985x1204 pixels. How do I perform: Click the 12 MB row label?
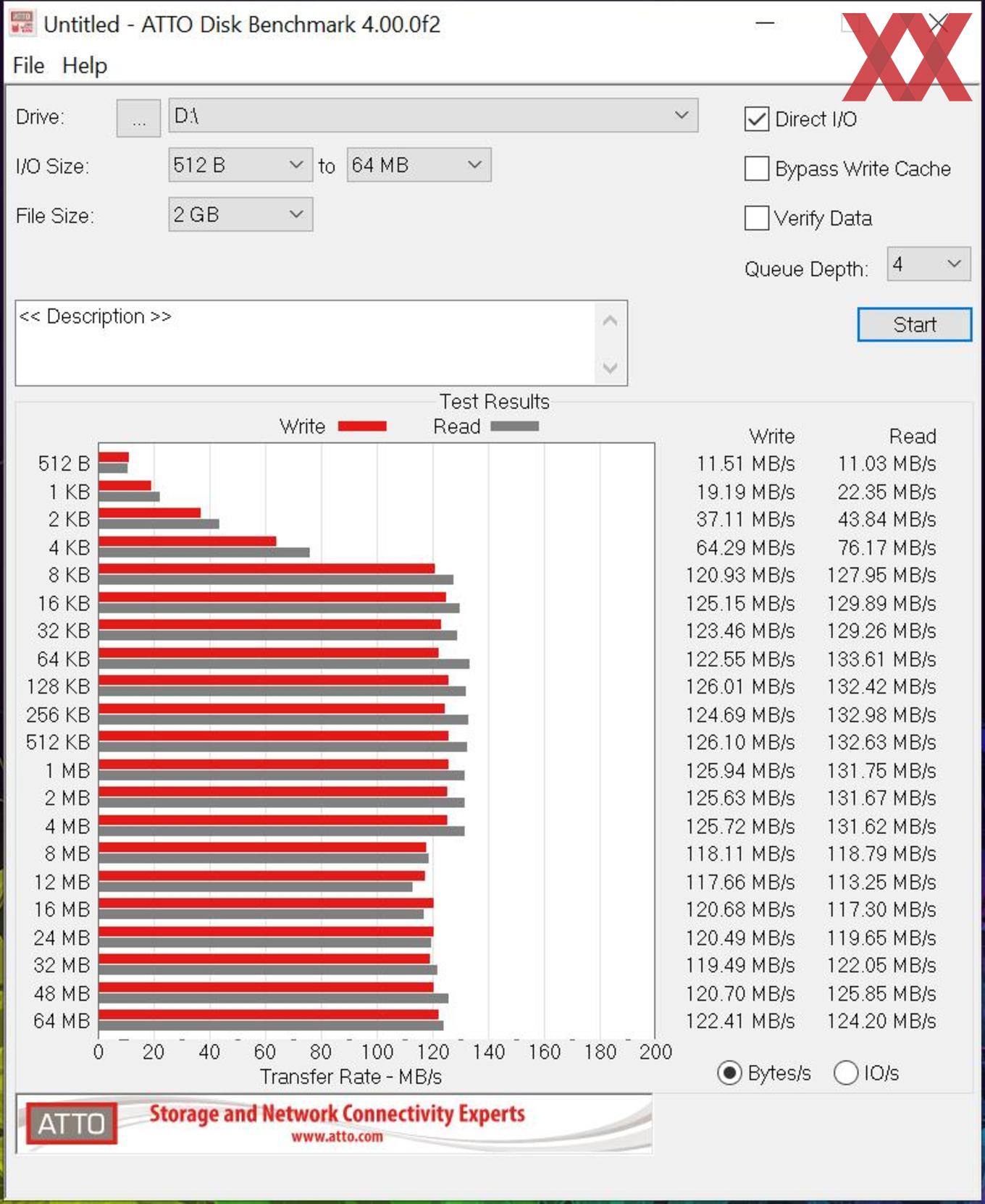click(x=62, y=882)
